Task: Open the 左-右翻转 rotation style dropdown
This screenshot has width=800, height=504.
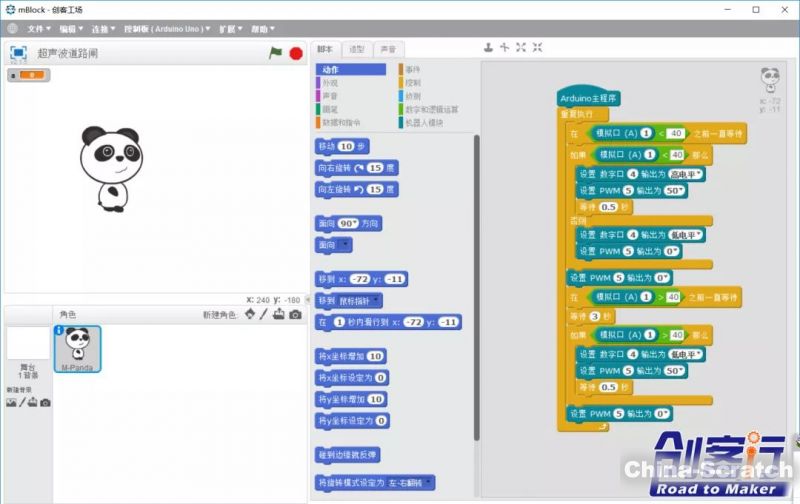Action: pyautogui.click(x=429, y=483)
